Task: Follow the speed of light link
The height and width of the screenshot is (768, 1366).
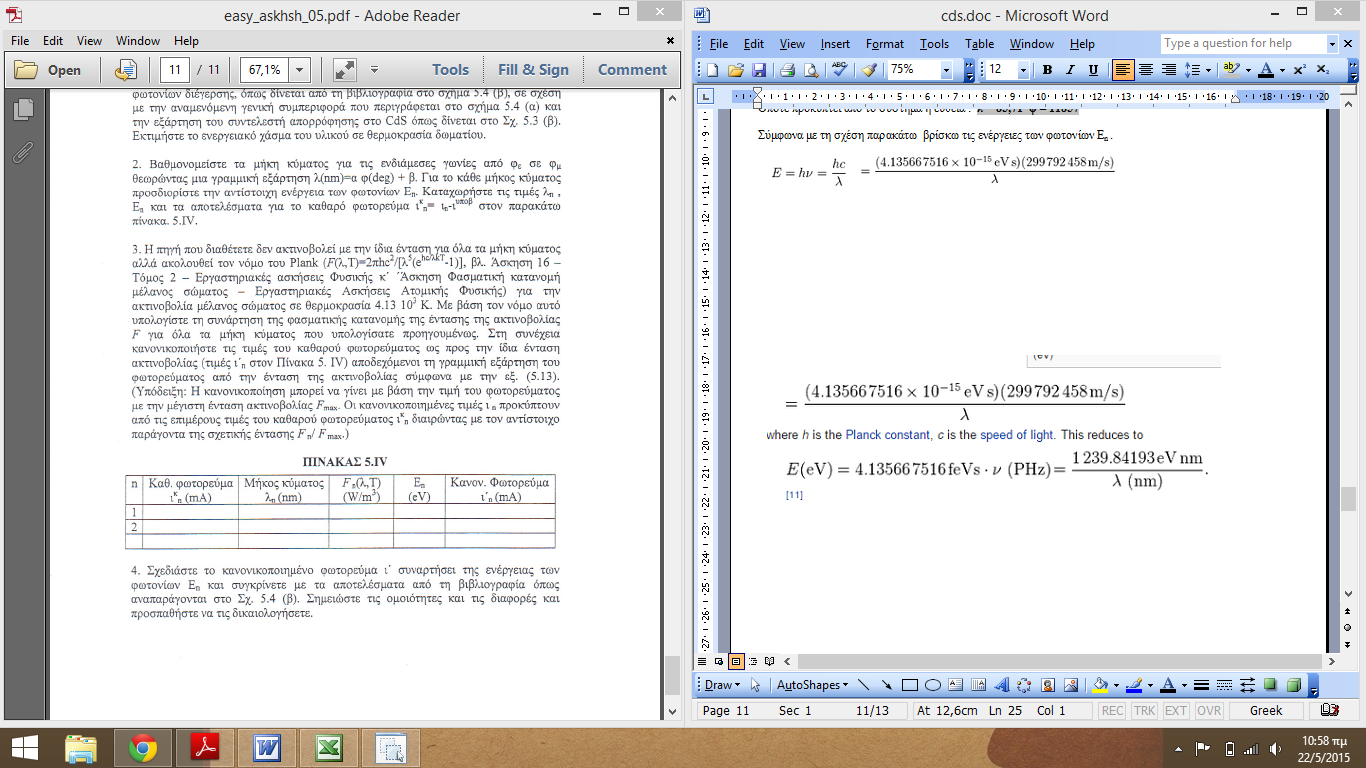Action: 1015,435
